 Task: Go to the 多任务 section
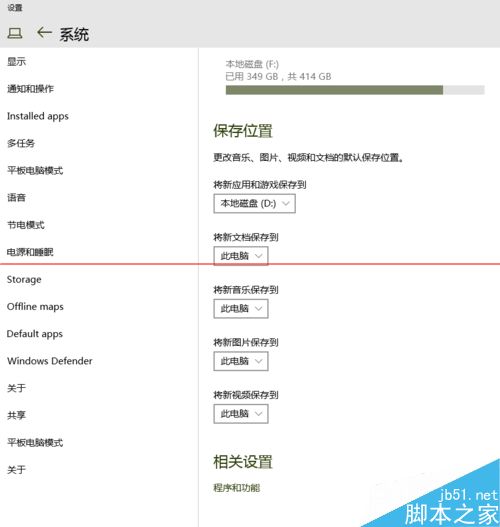tap(21, 143)
